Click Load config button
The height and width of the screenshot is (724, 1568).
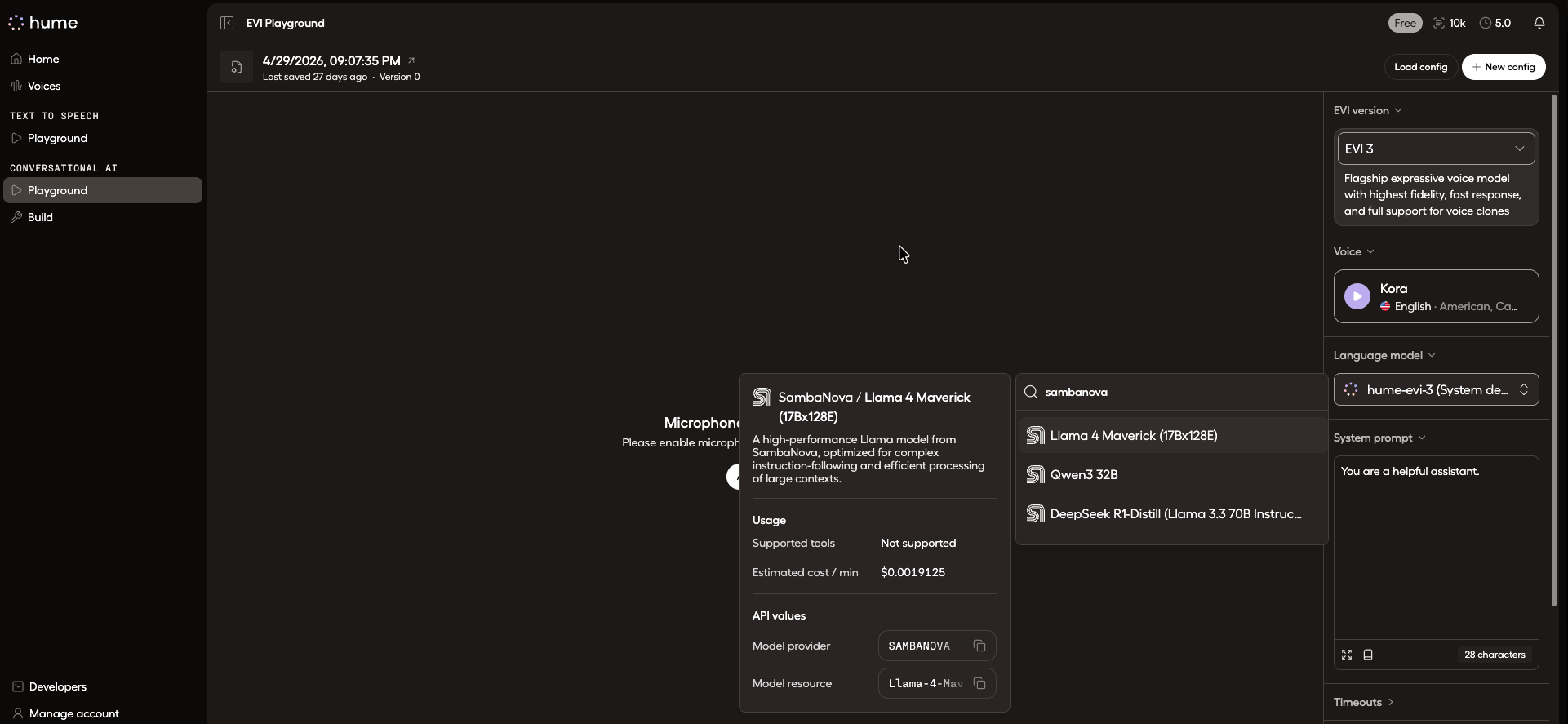(x=1420, y=67)
